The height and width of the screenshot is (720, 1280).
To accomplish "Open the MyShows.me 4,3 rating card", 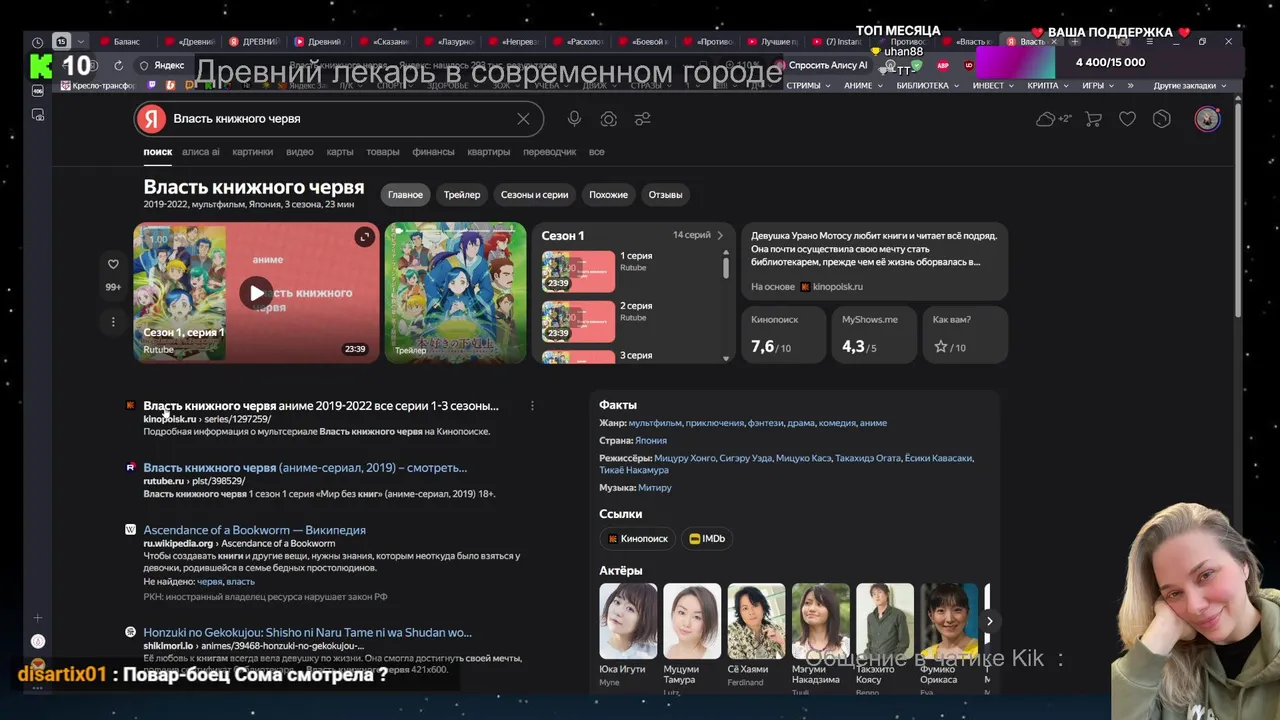I will [873, 334].
